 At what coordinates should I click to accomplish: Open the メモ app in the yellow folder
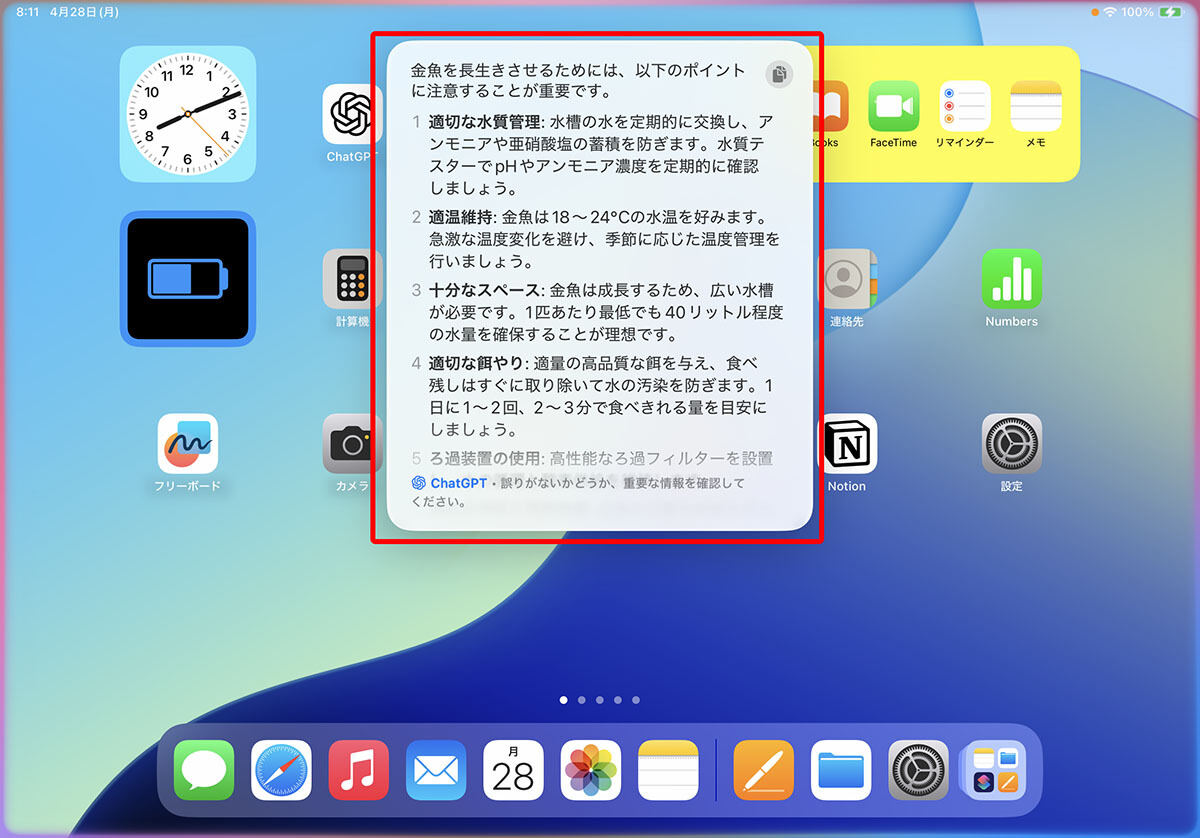pos(1036,106)
